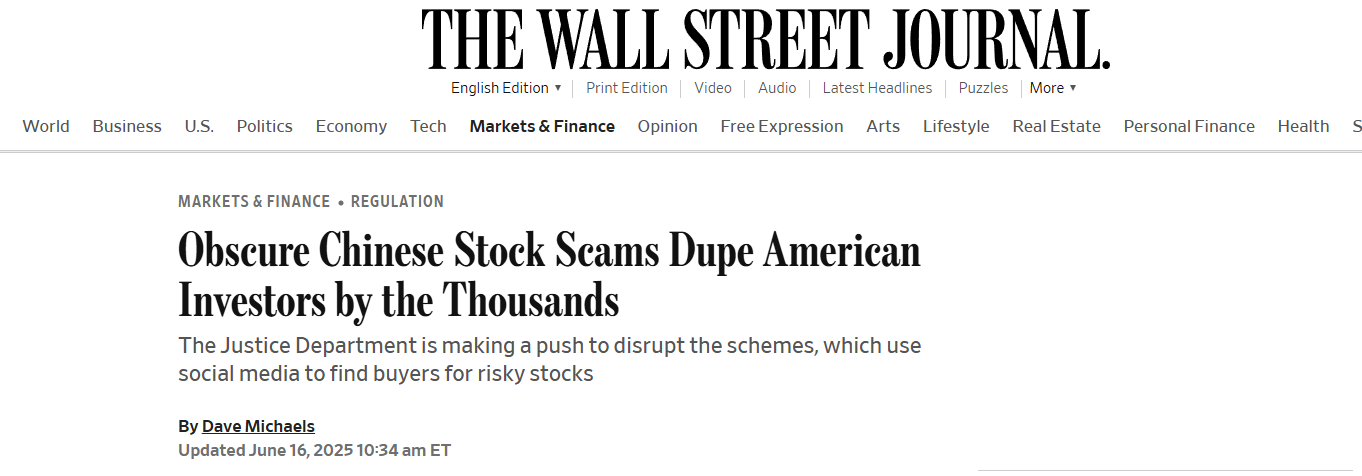View Latest Headlines
The height and width of the screenshot is (476, 1362).
877,88
